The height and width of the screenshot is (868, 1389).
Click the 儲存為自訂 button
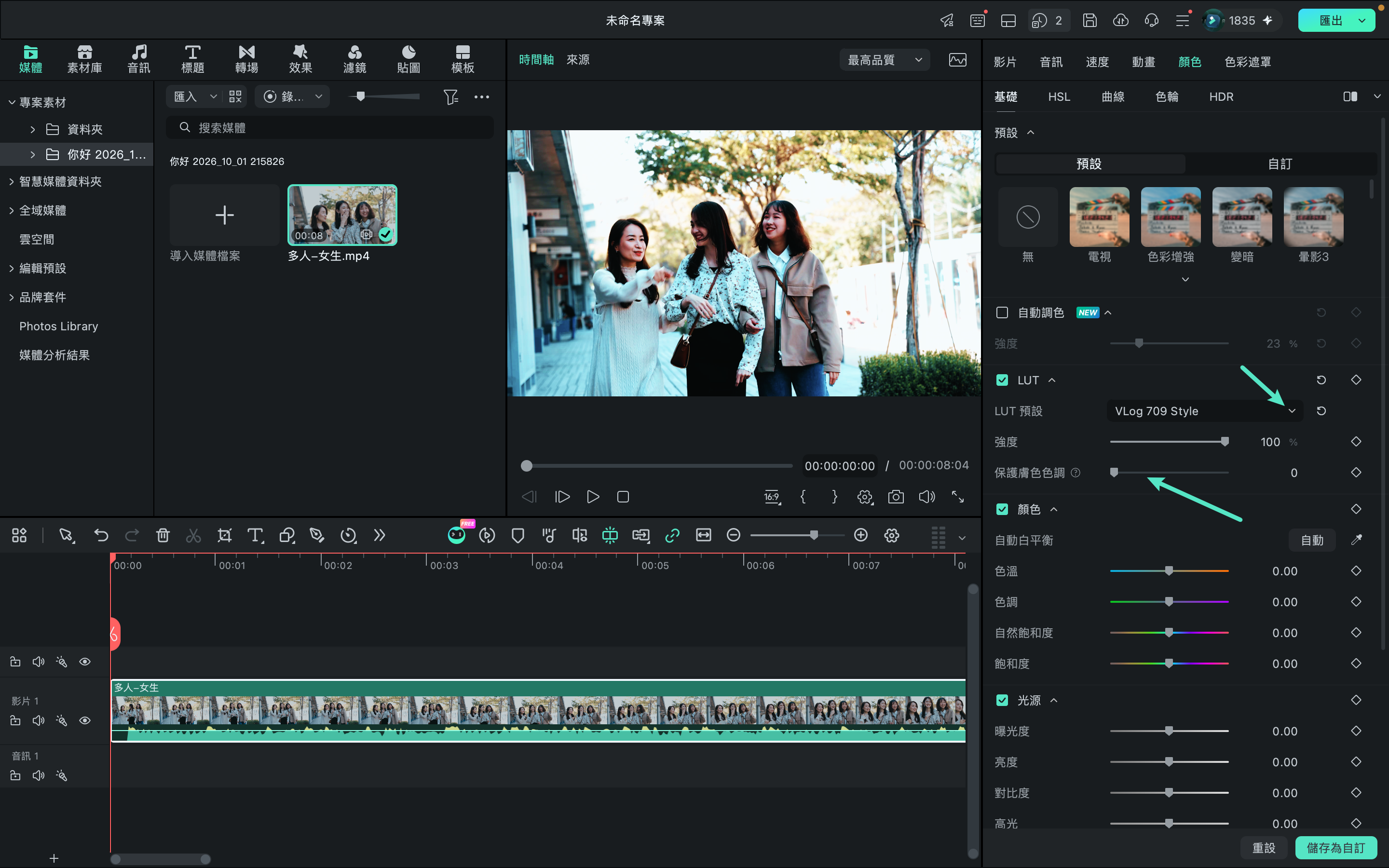[1335, 847]
